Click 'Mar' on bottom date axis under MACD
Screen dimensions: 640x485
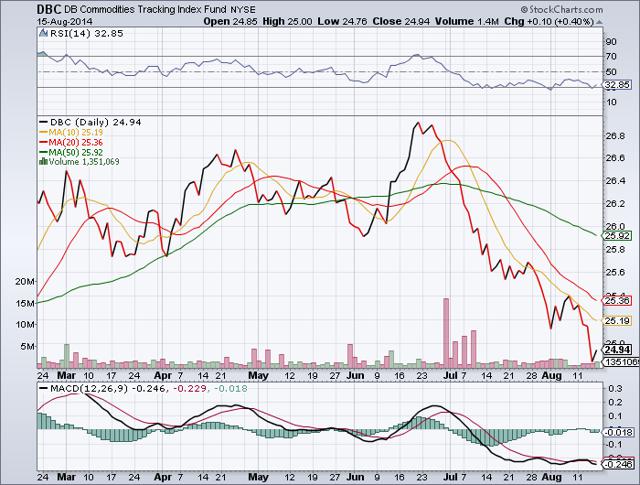(66, 477)
